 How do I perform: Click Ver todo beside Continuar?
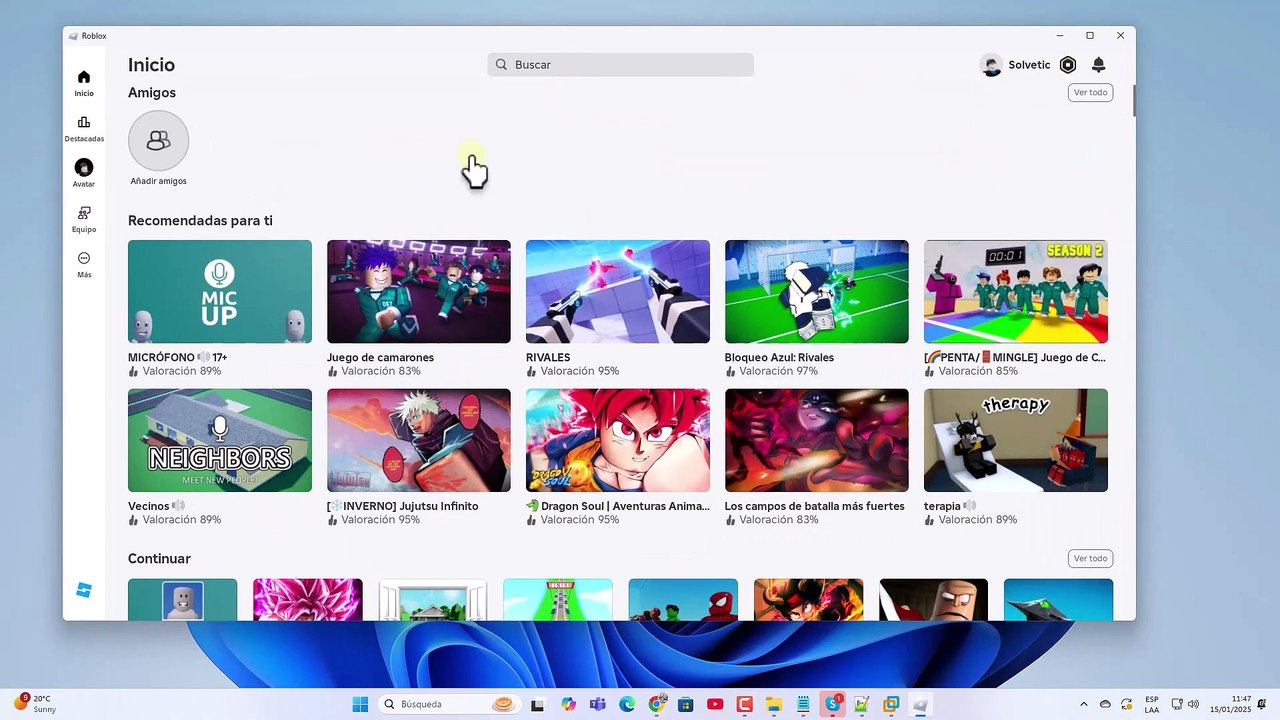coord(1090,558)
